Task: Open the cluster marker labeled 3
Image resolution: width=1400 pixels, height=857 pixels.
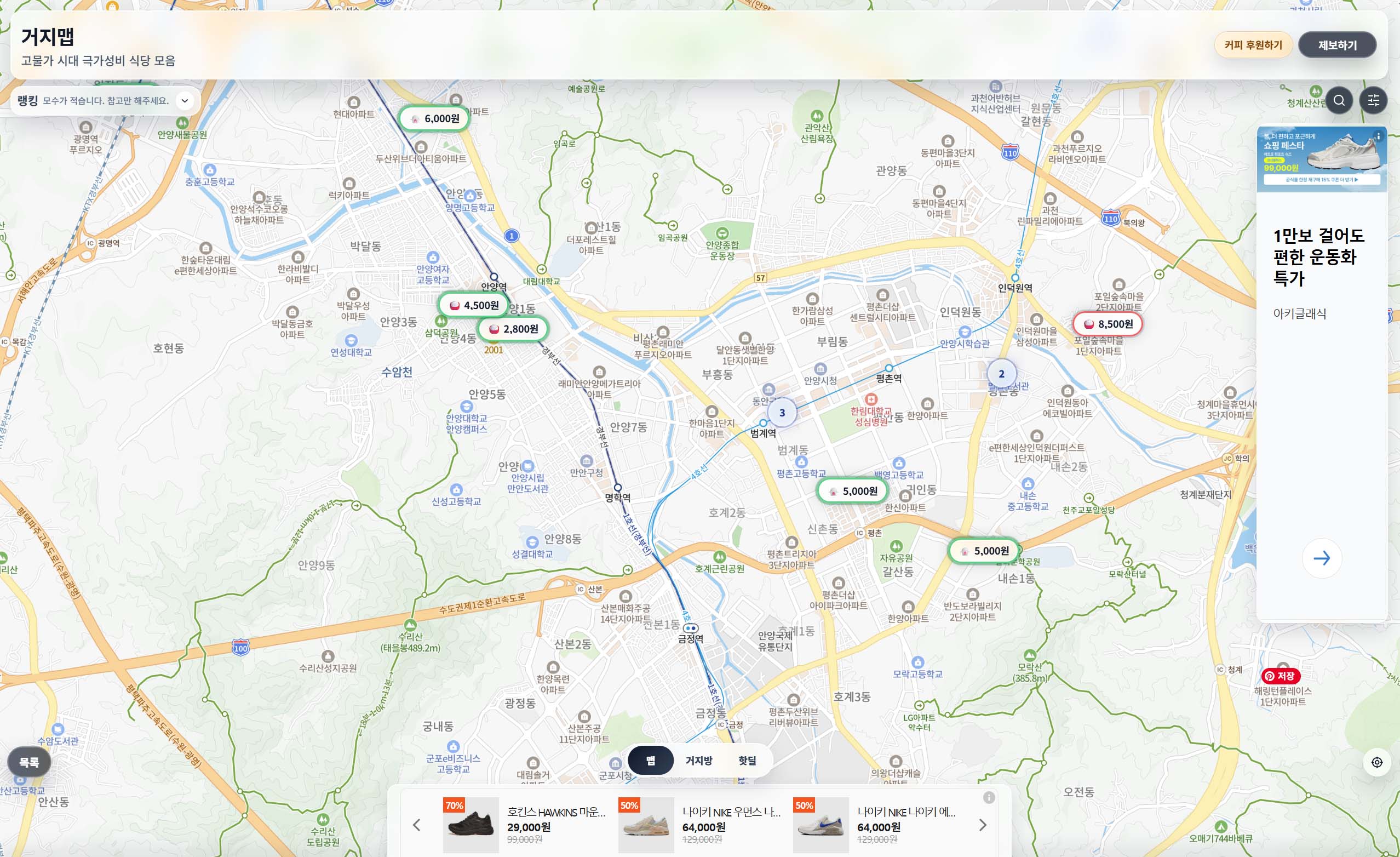Action: (x=782, y=413)
